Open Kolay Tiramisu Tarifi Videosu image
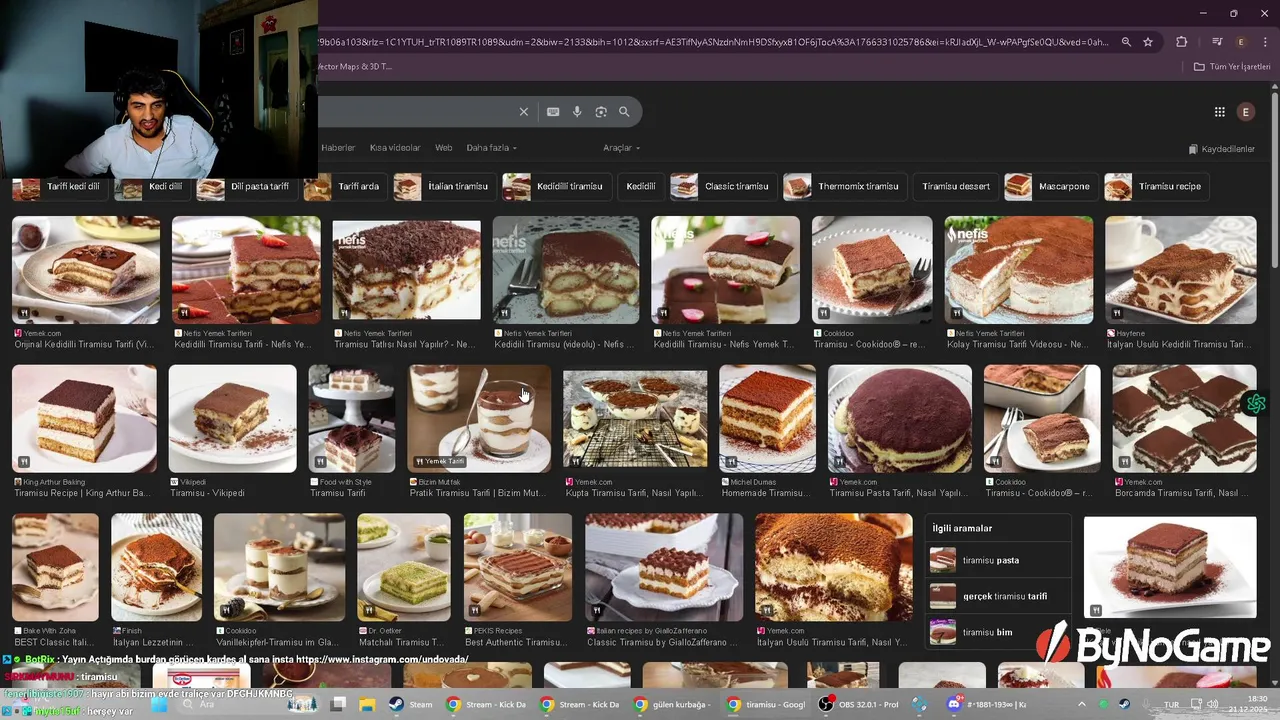This screenshot has width=1280, height=720. click(x=1019, y=270)
